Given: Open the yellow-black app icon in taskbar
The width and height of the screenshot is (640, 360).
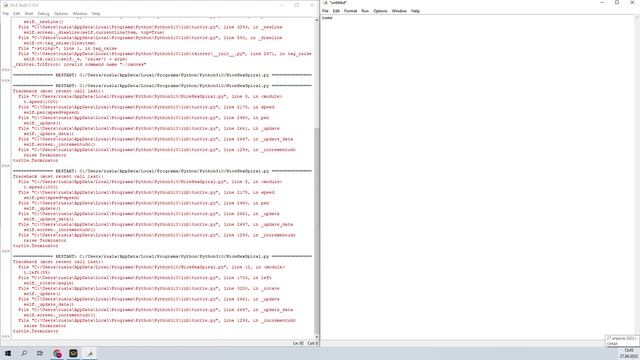Looking at the screenshot, I should tap(73, 353).
